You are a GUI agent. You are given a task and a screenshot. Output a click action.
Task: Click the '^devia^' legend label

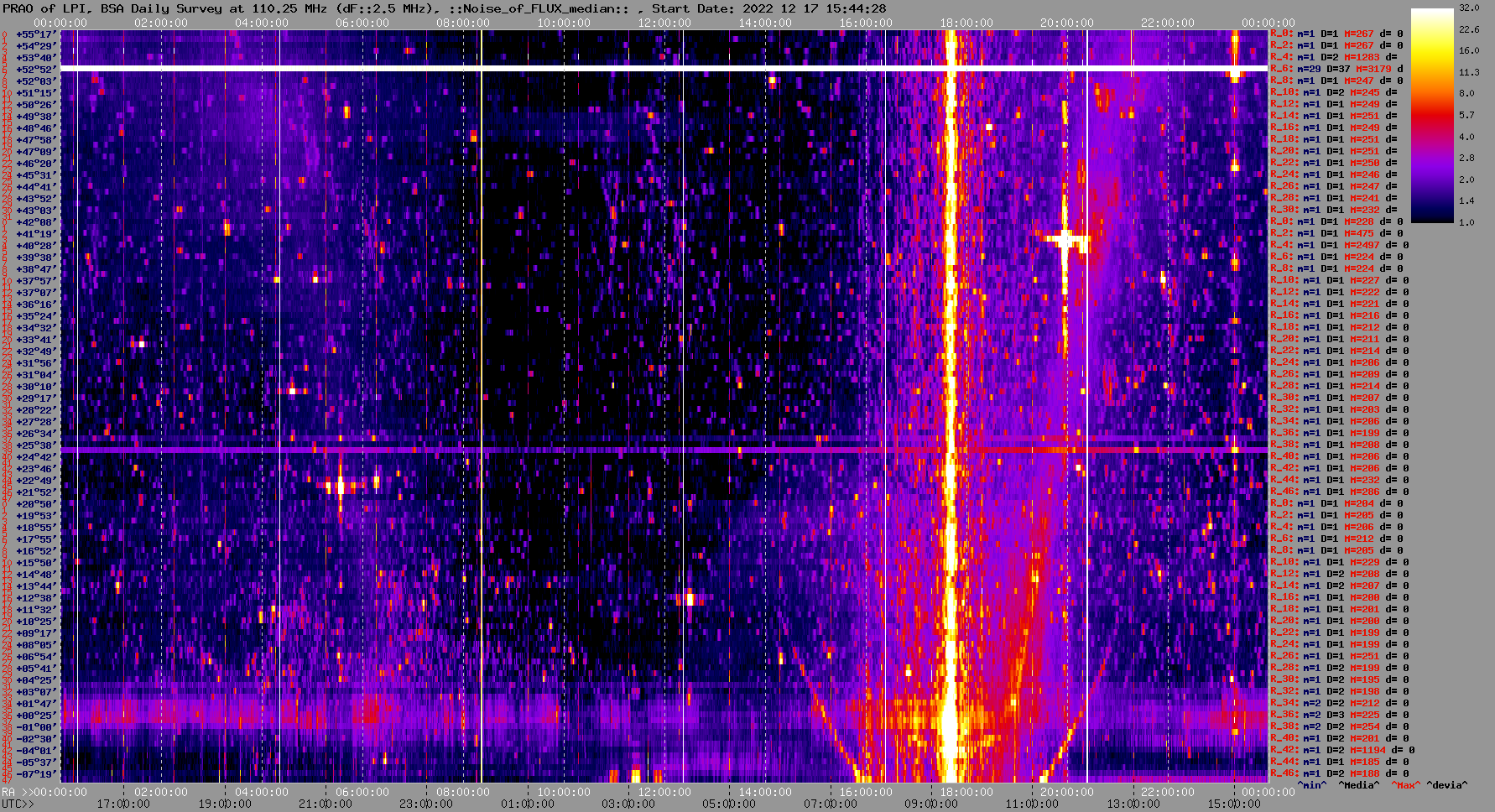1447,785
